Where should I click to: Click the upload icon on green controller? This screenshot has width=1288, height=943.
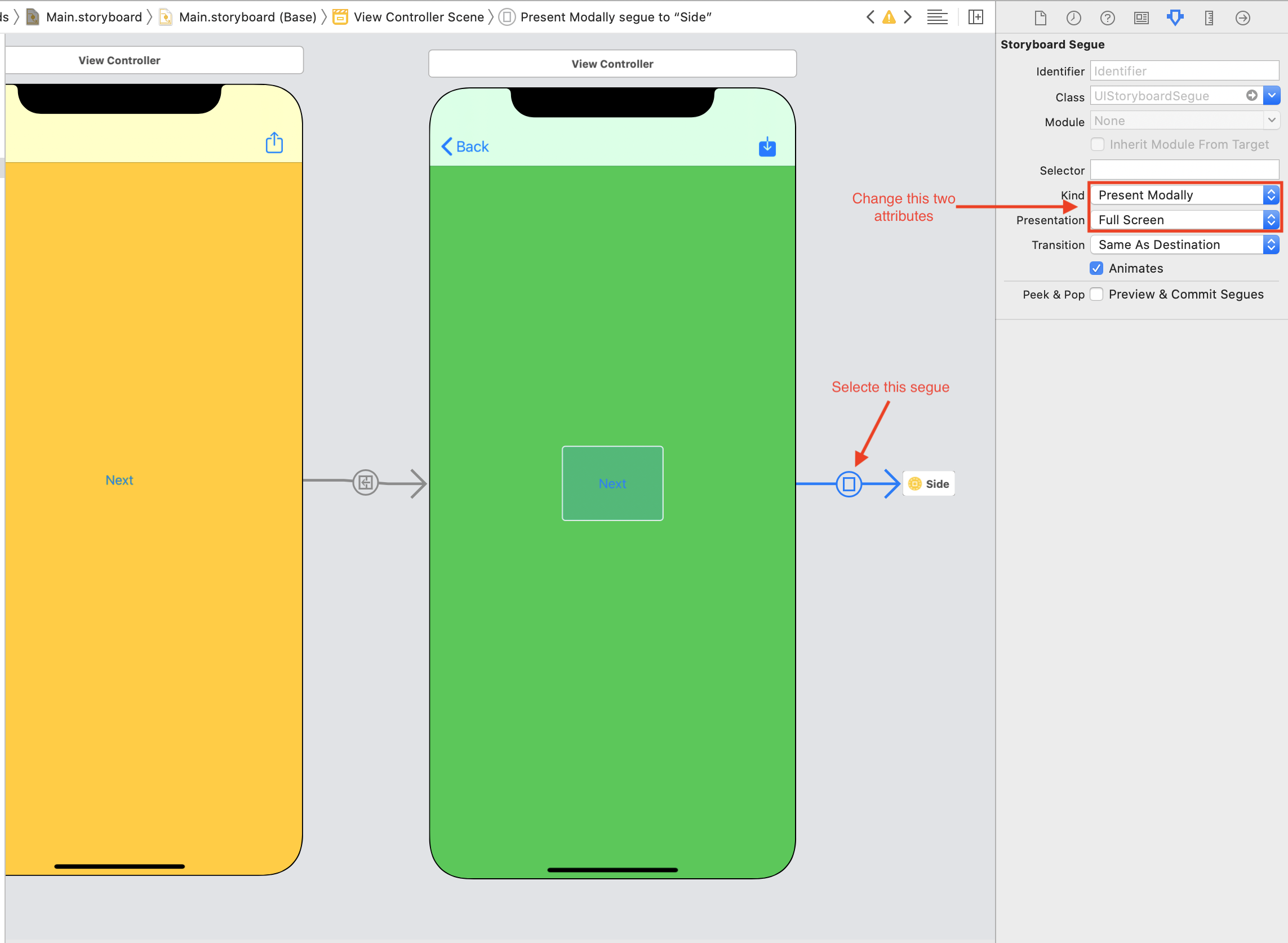[x=768, y=146]
